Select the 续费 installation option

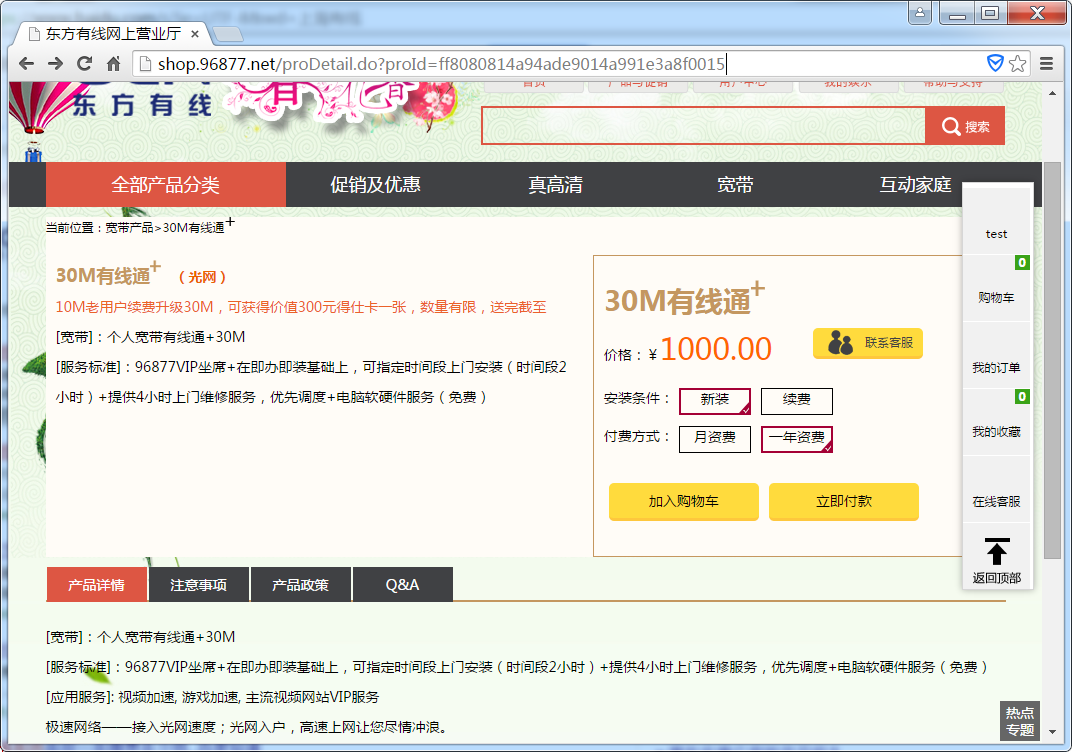(x=796, y=401)
